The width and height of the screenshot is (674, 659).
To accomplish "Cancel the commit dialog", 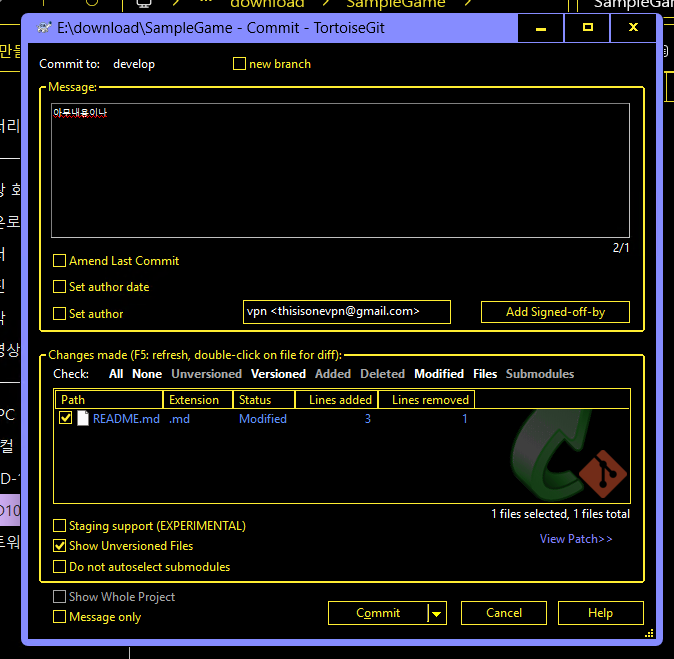I will [x=504, y=613].
